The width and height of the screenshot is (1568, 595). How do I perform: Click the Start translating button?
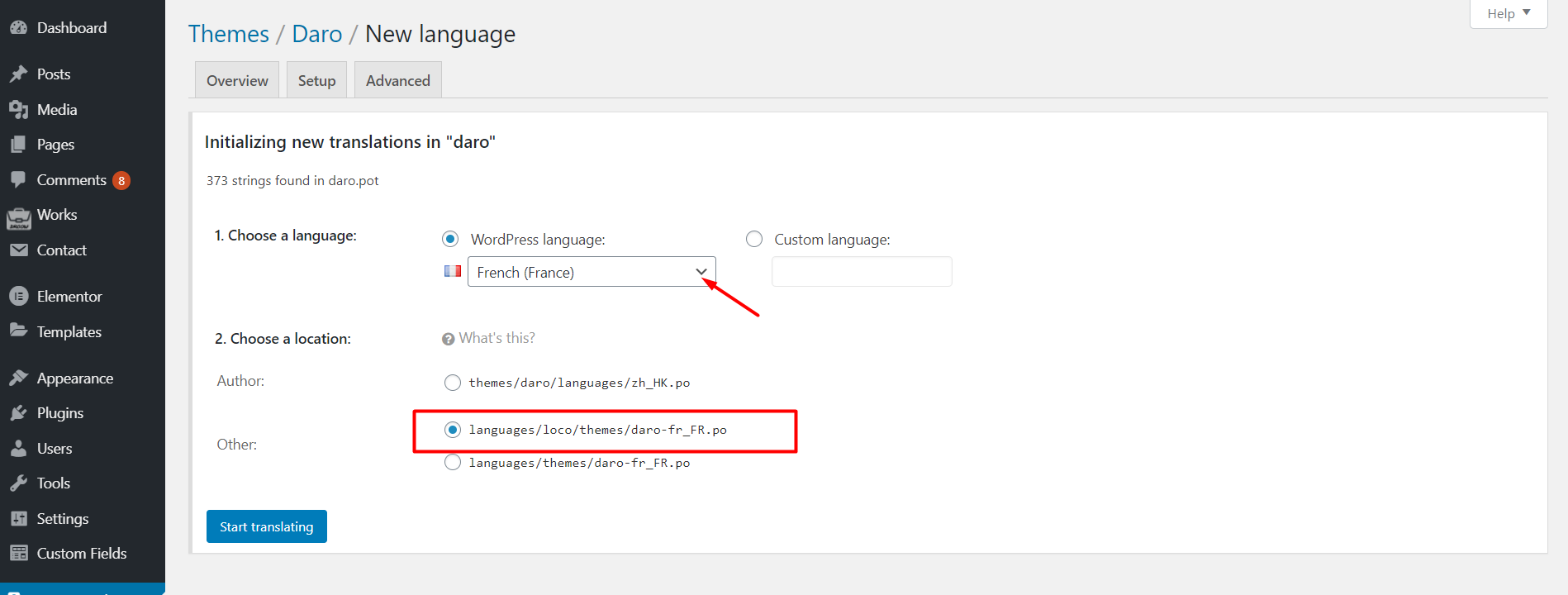[x=266, y=526]
